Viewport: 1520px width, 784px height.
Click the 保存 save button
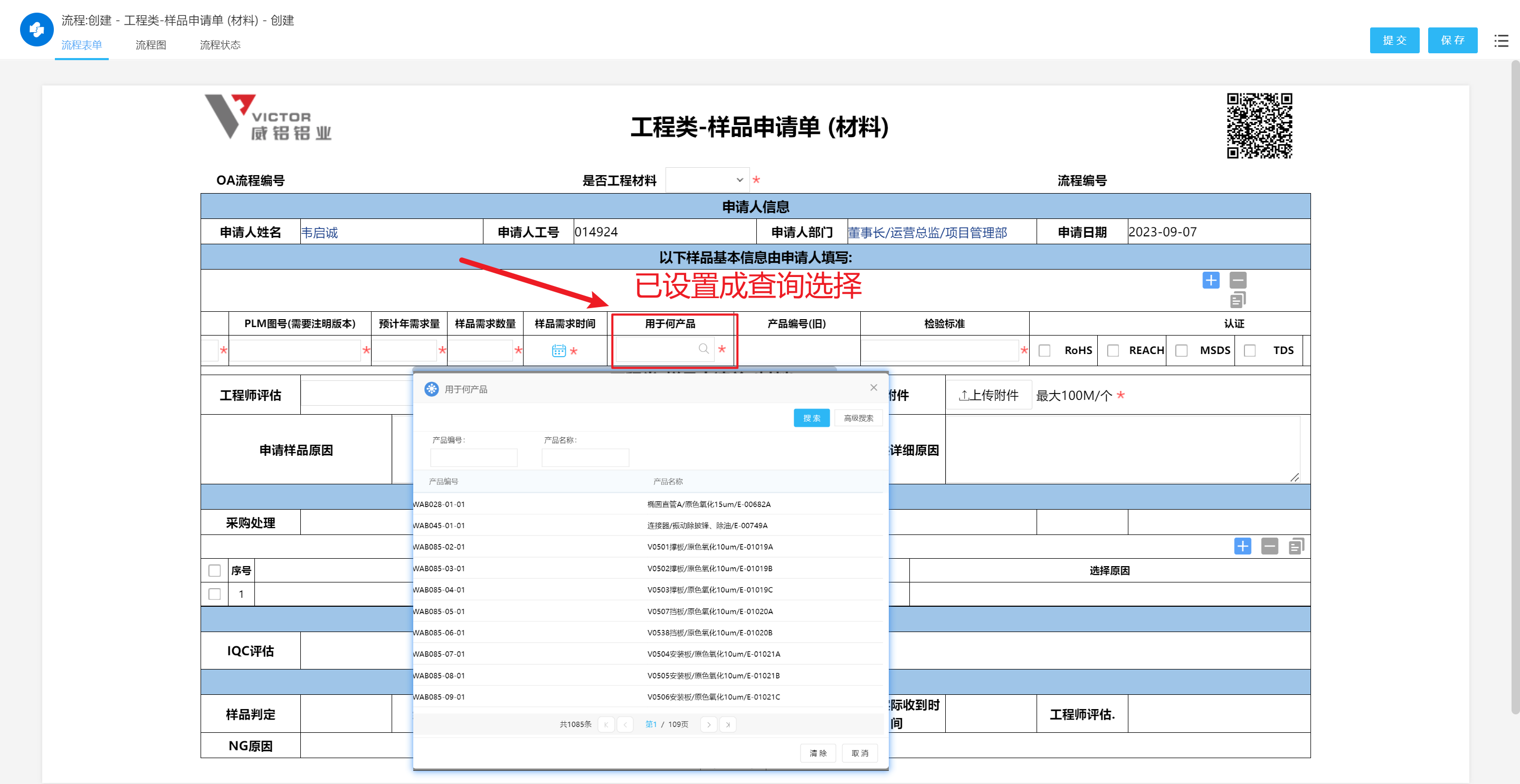pyautogui.click(x=1452, y=40)
